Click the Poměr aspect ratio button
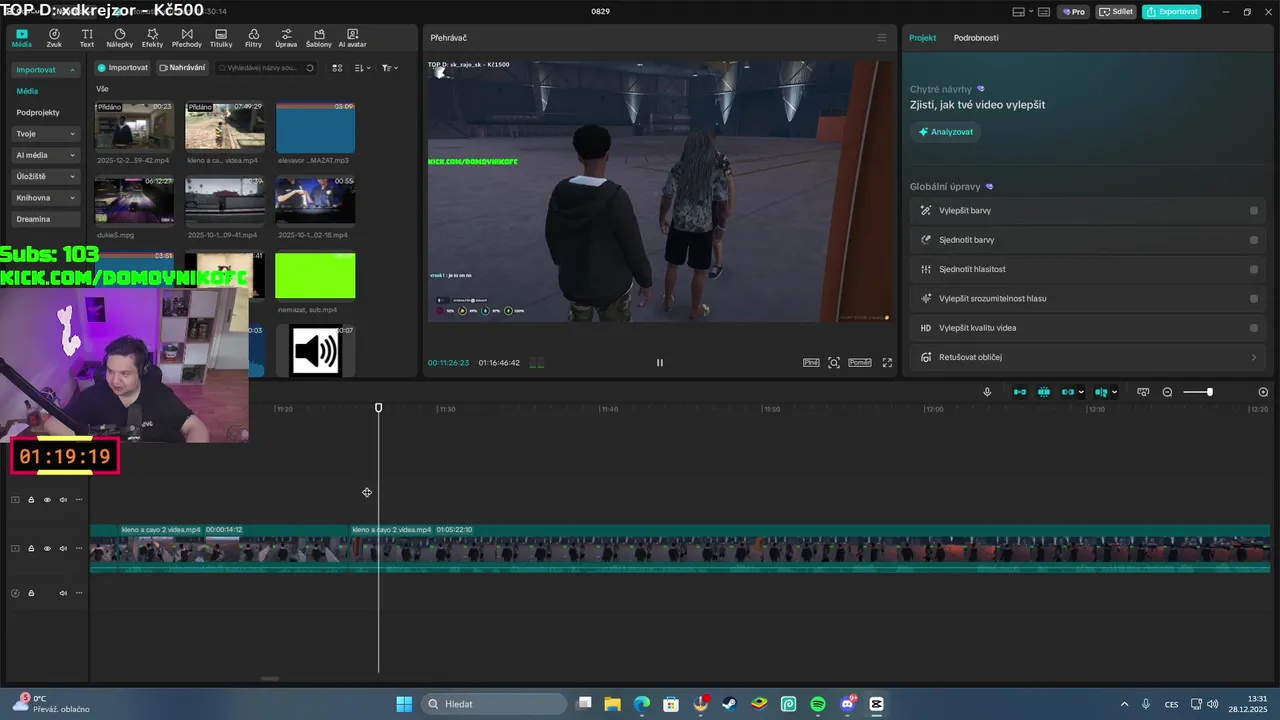The width and height of the screenshot is (1280, 720). (860, 363)
